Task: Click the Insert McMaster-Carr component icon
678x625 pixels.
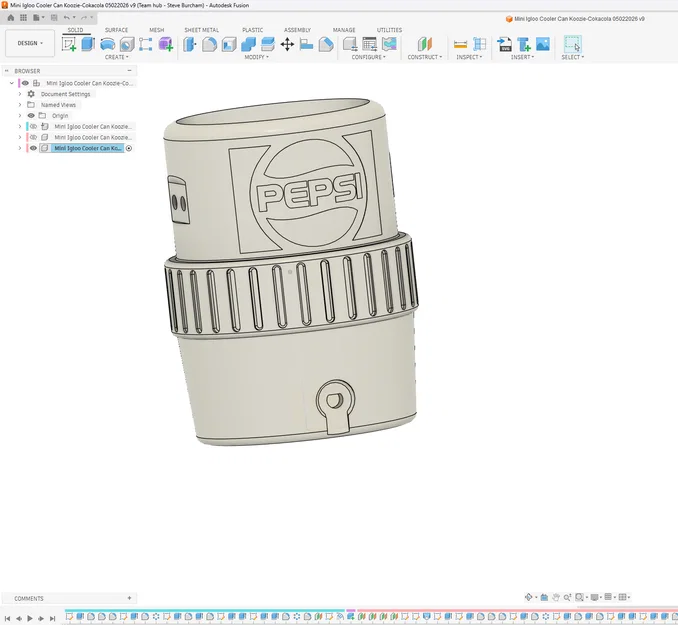Action: (524, 44)
